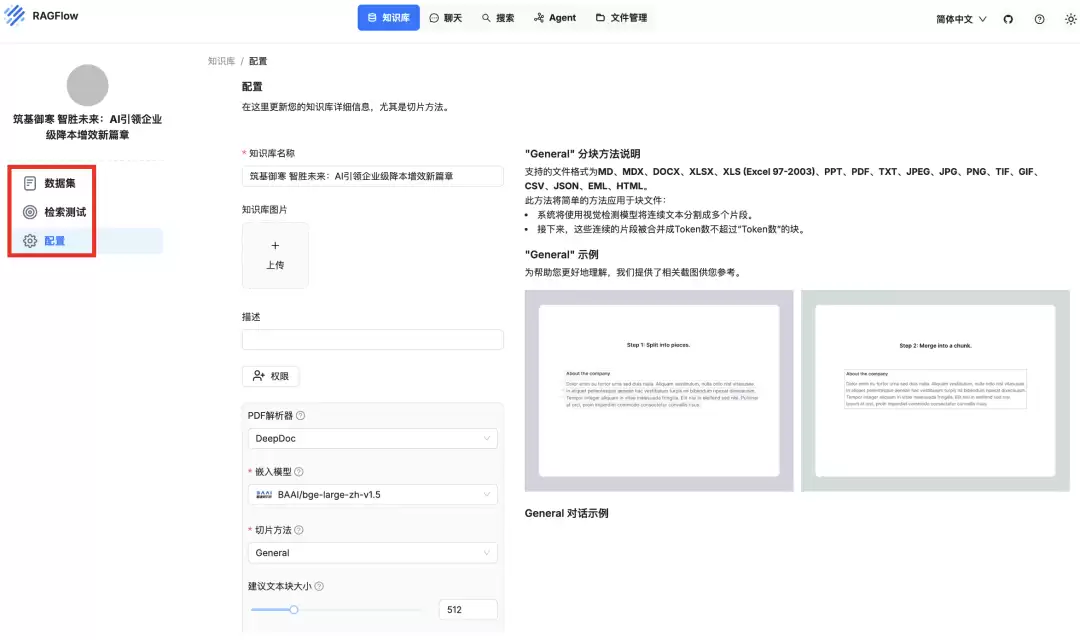Click PDF解析器 help tooltip icon

click(300, 415)
